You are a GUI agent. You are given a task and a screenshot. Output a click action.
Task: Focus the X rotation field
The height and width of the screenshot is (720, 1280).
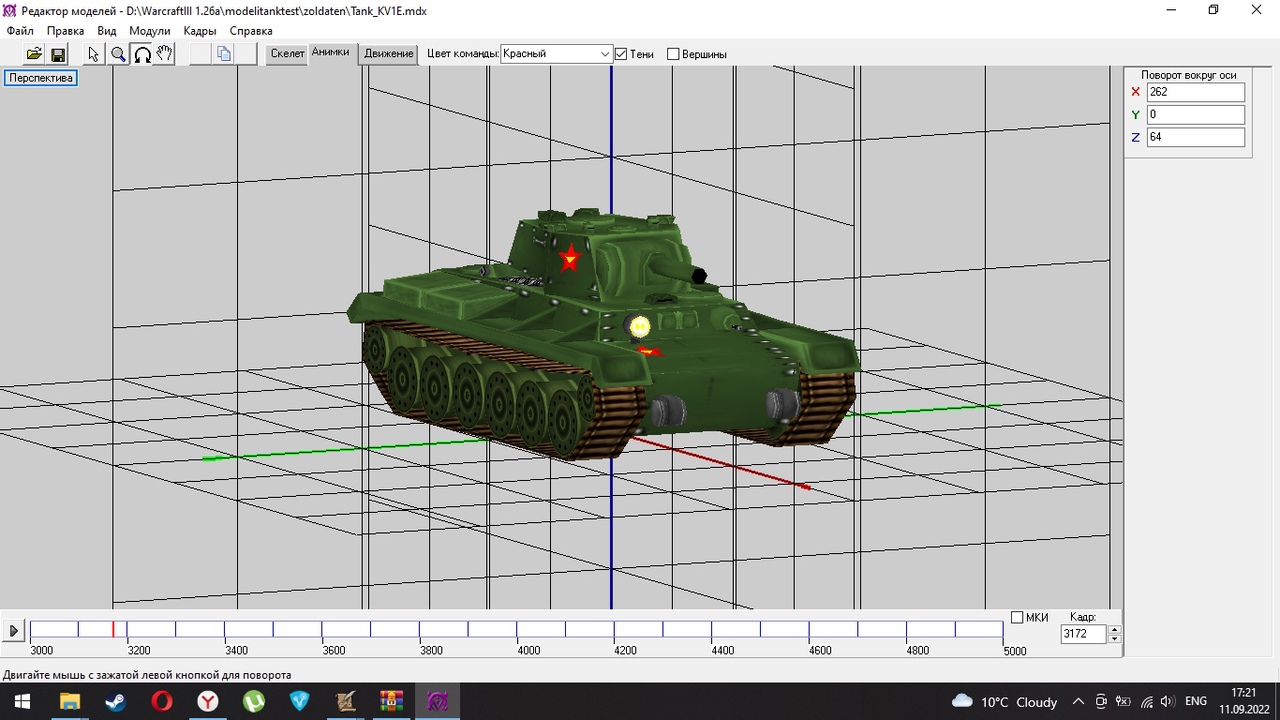(1196, 92)
